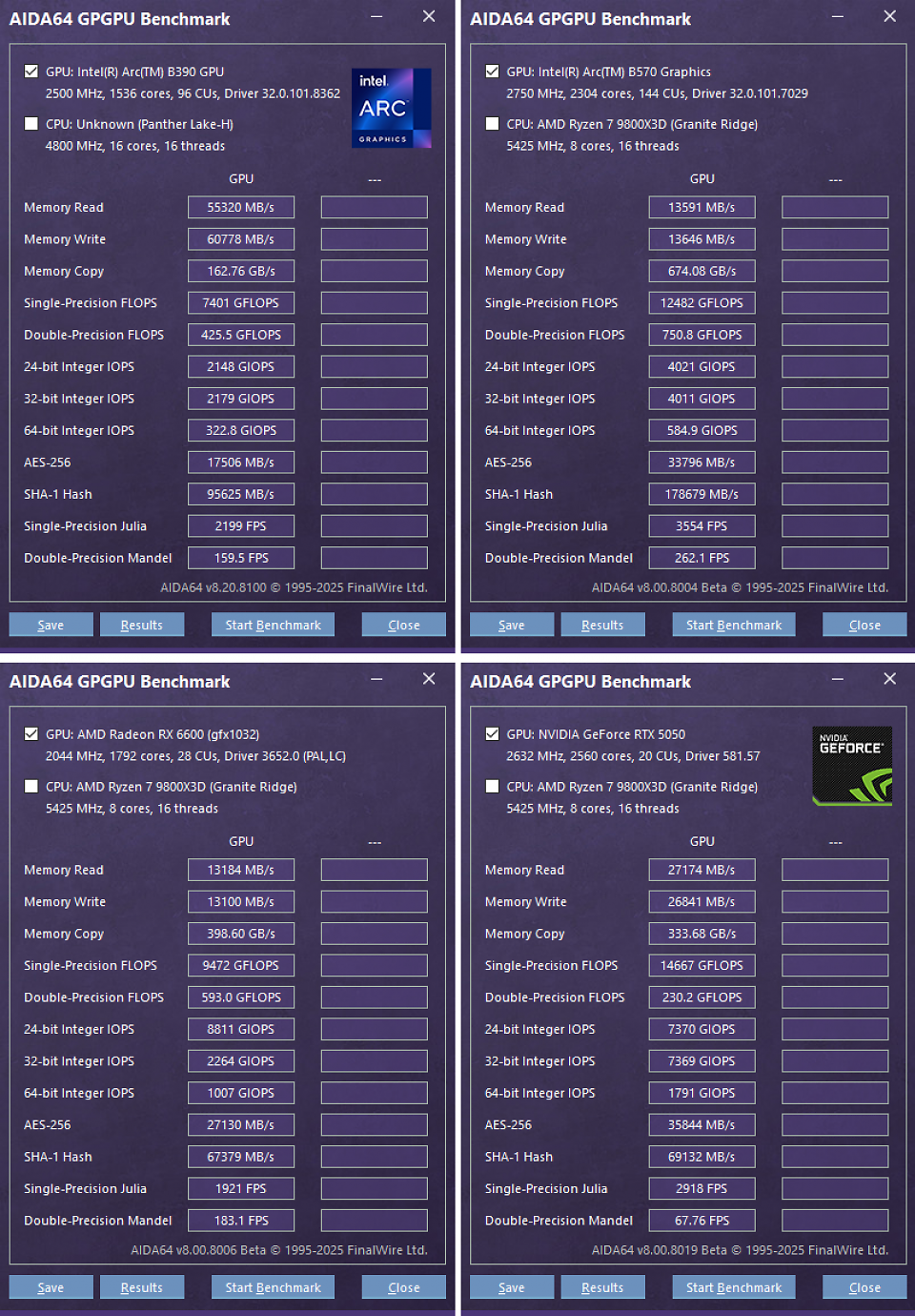This screenshot has width=915, height=1316.
Task: Uncheck the AMD Radeon RX 6600 checkbox
Action: tap(31, 734)
